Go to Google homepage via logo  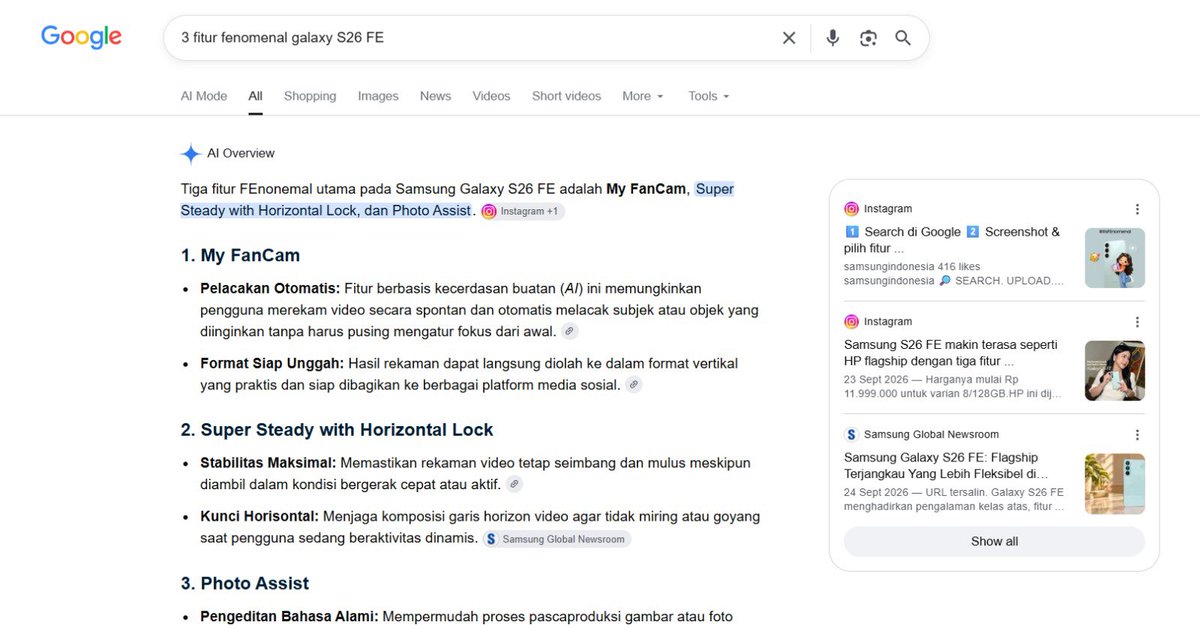[x=81, y=37]
